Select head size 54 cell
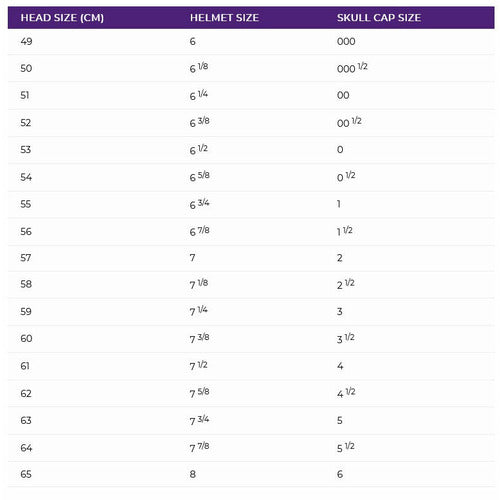The width and height of the screenshot is (500, 500). [26, 177]
